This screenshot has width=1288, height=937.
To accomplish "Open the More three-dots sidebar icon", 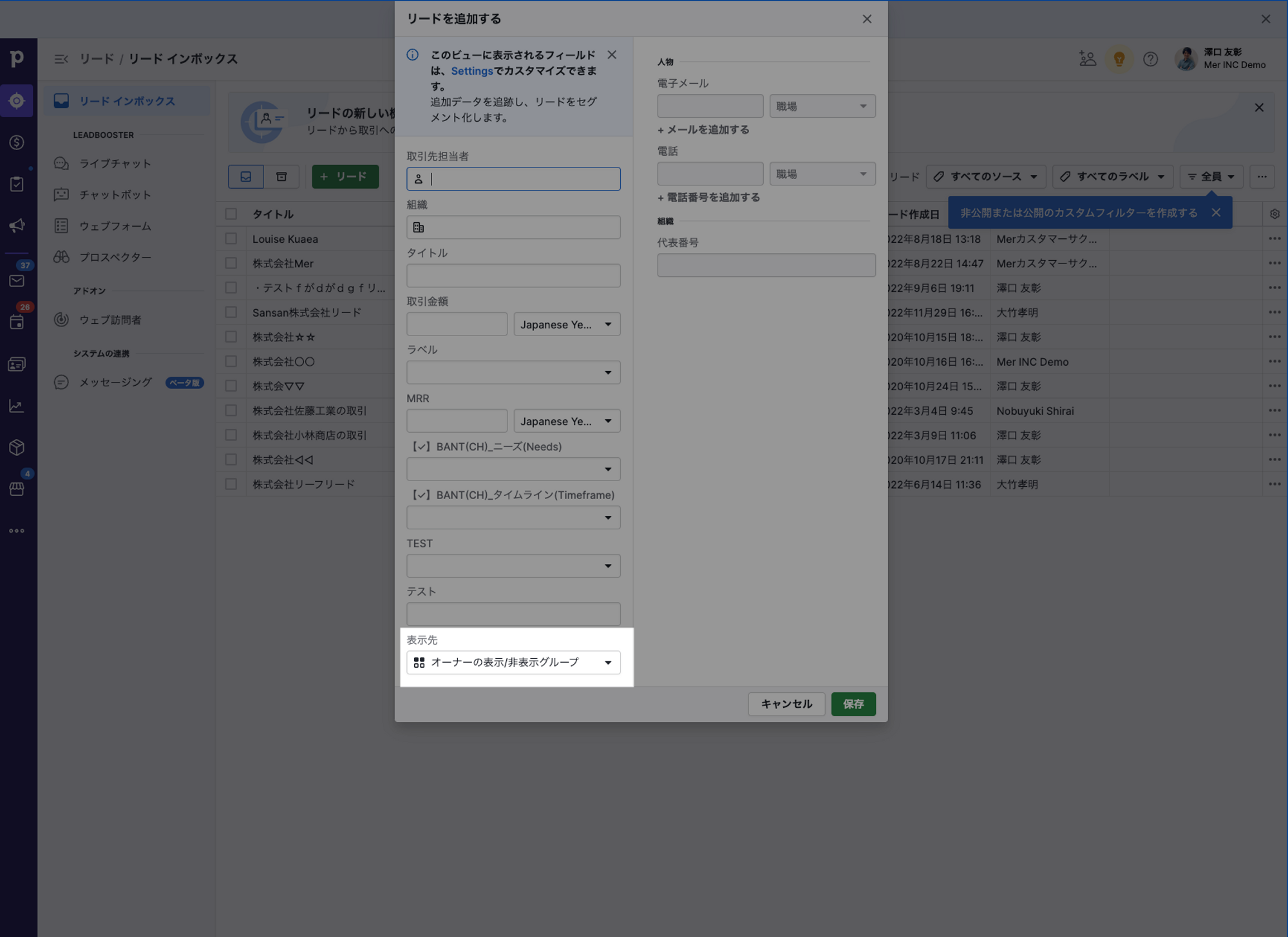I will coord(17,531).
